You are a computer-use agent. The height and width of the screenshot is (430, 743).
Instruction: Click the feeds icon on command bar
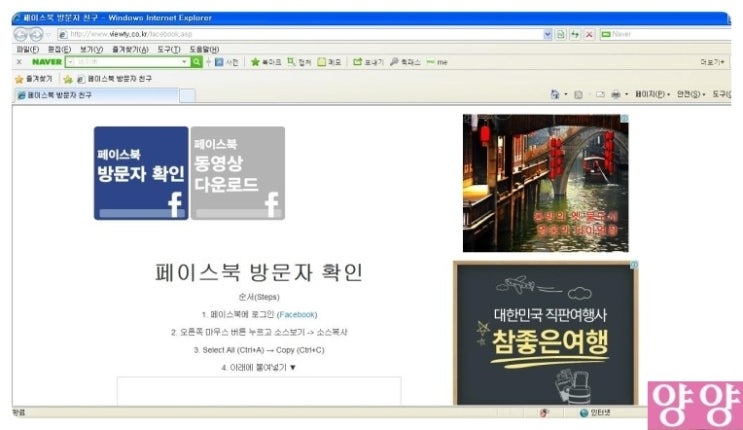[x=578, y=94]
